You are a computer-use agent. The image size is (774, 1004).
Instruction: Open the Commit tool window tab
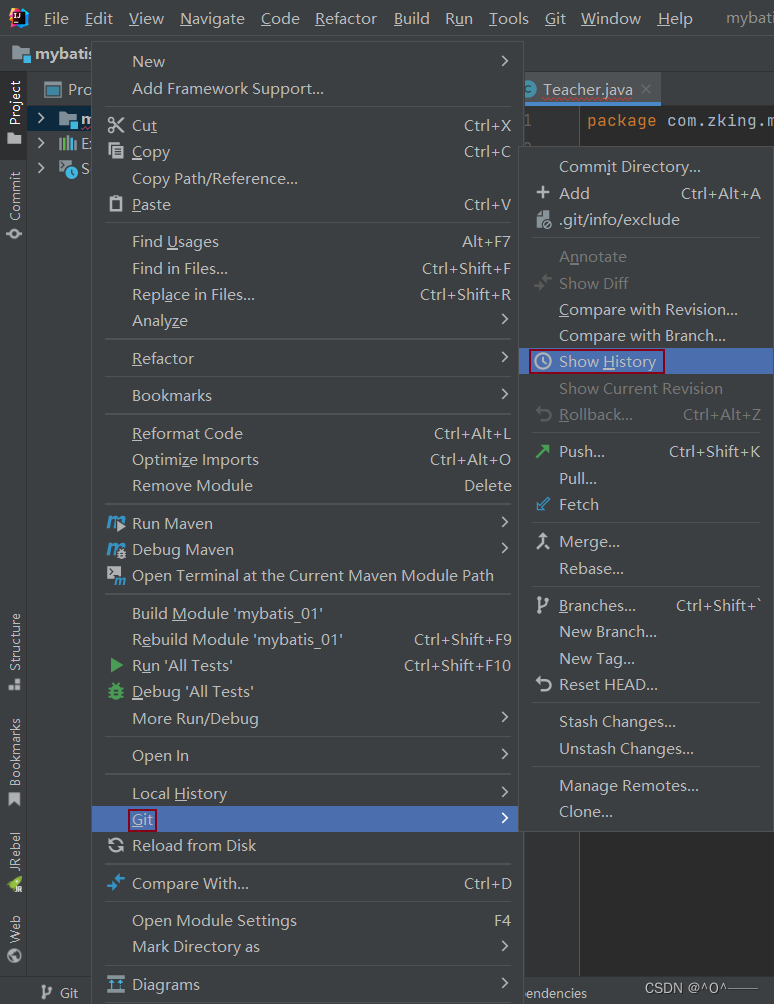(x=14, y=205)
